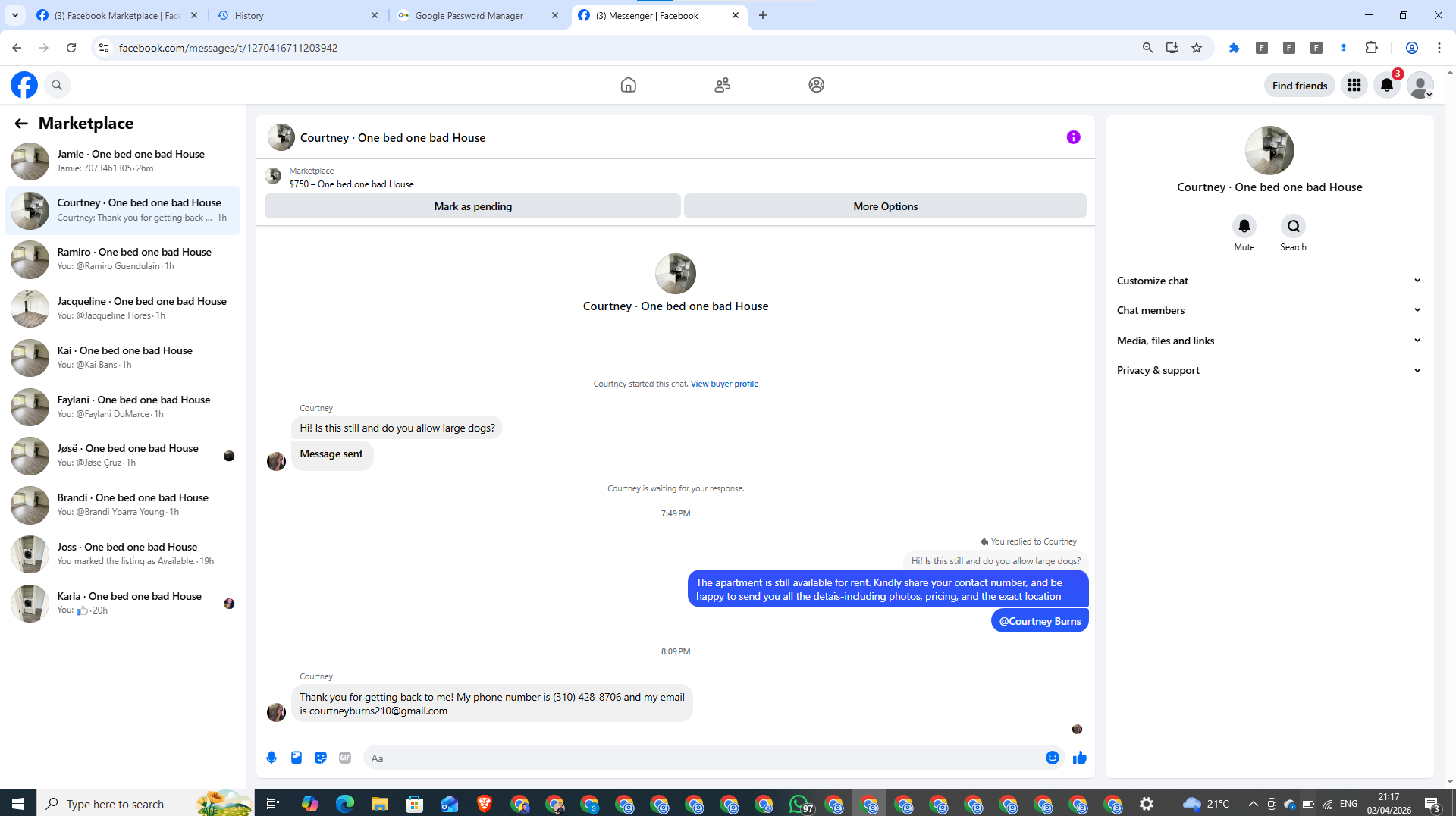
Task: Switch to the Google Password Manager tab
Action: click(478, 15)
